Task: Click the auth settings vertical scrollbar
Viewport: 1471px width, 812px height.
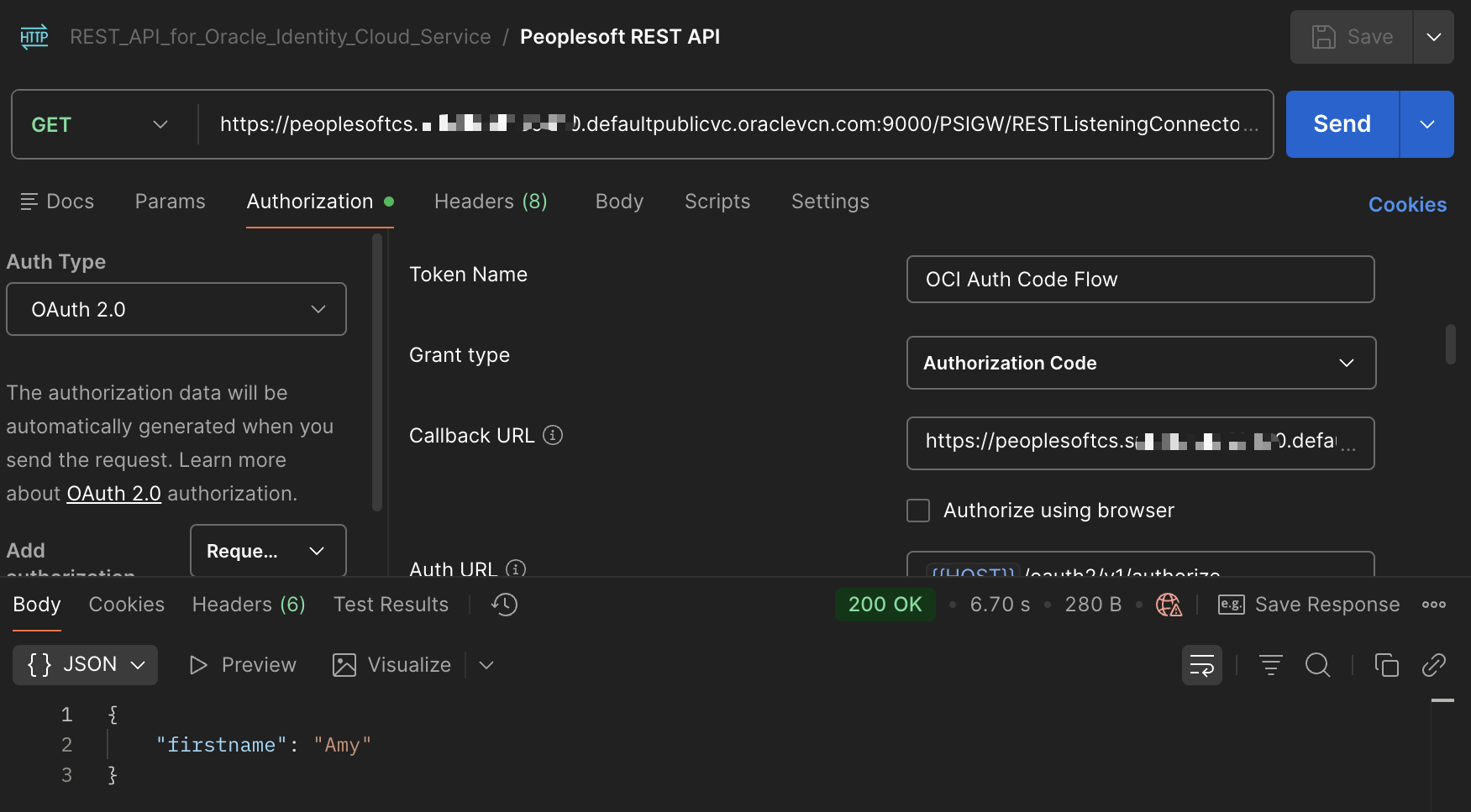Action: 1450,344
